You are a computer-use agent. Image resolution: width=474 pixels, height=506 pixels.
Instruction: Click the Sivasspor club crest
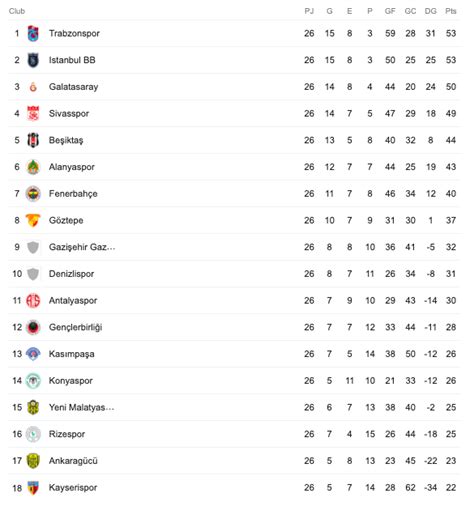point(33,114)
